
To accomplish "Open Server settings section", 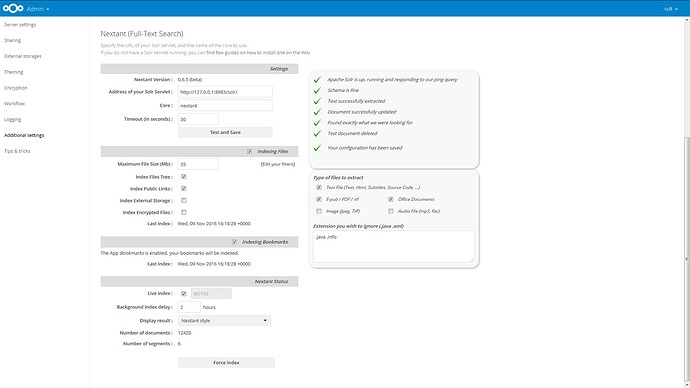I will point(20,25).
